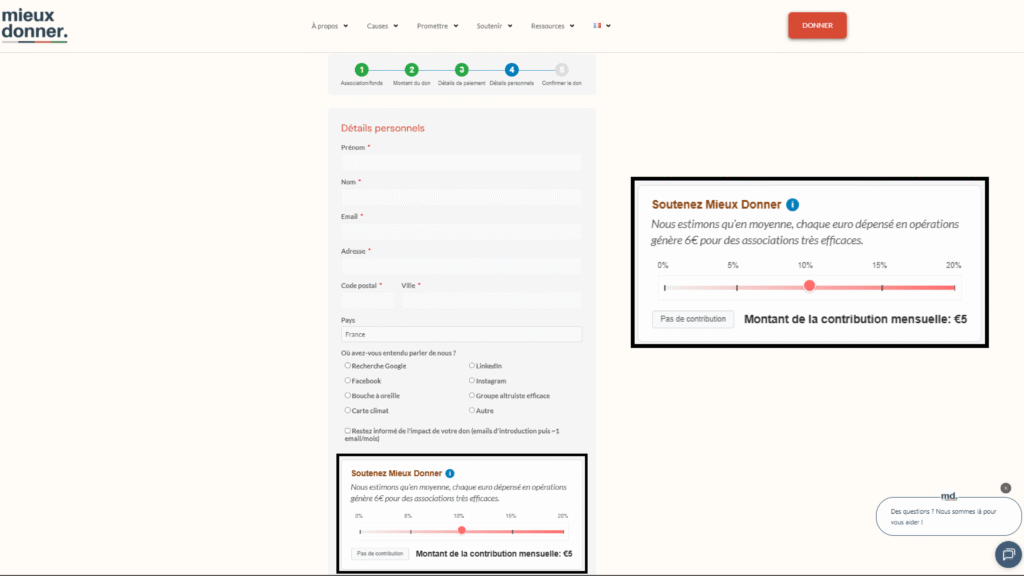This screenshot has height=576, width=1024.
Task: Expand the À propos menu
Action: pos(330,26)
